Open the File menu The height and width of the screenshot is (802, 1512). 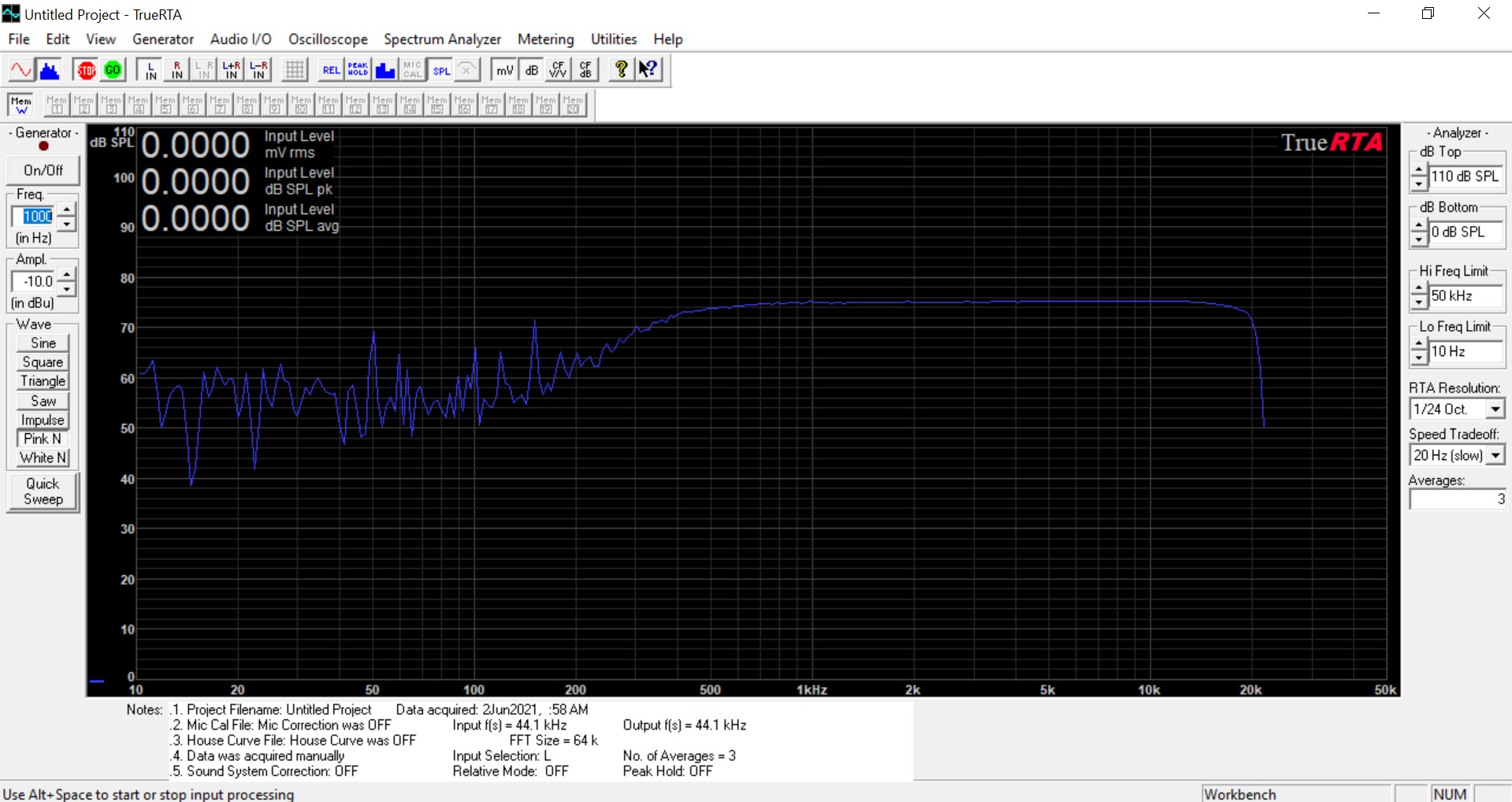click(19, 39)
